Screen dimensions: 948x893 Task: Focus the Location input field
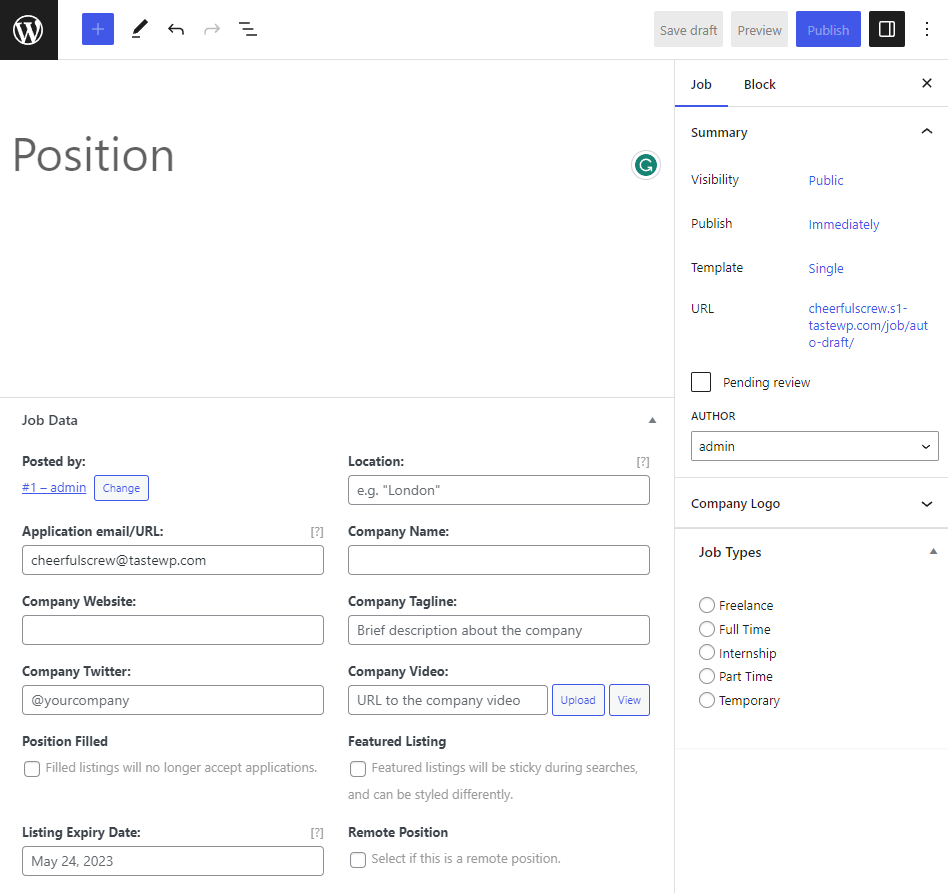(x=499, y=490)
